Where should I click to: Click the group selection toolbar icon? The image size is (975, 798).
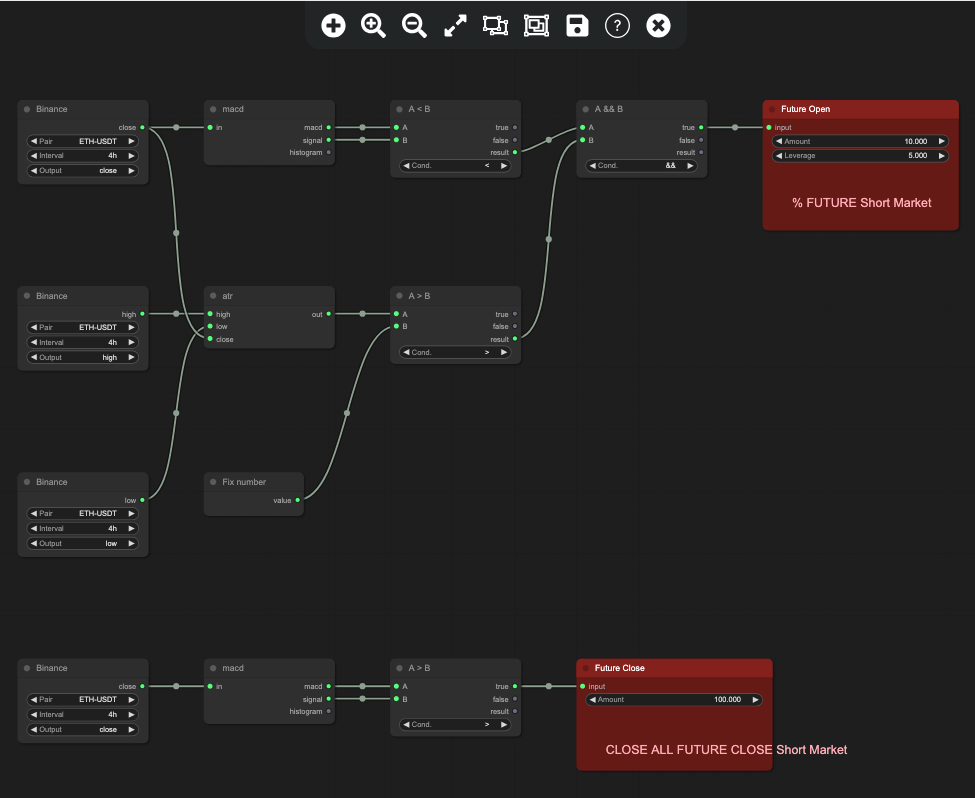536,25
